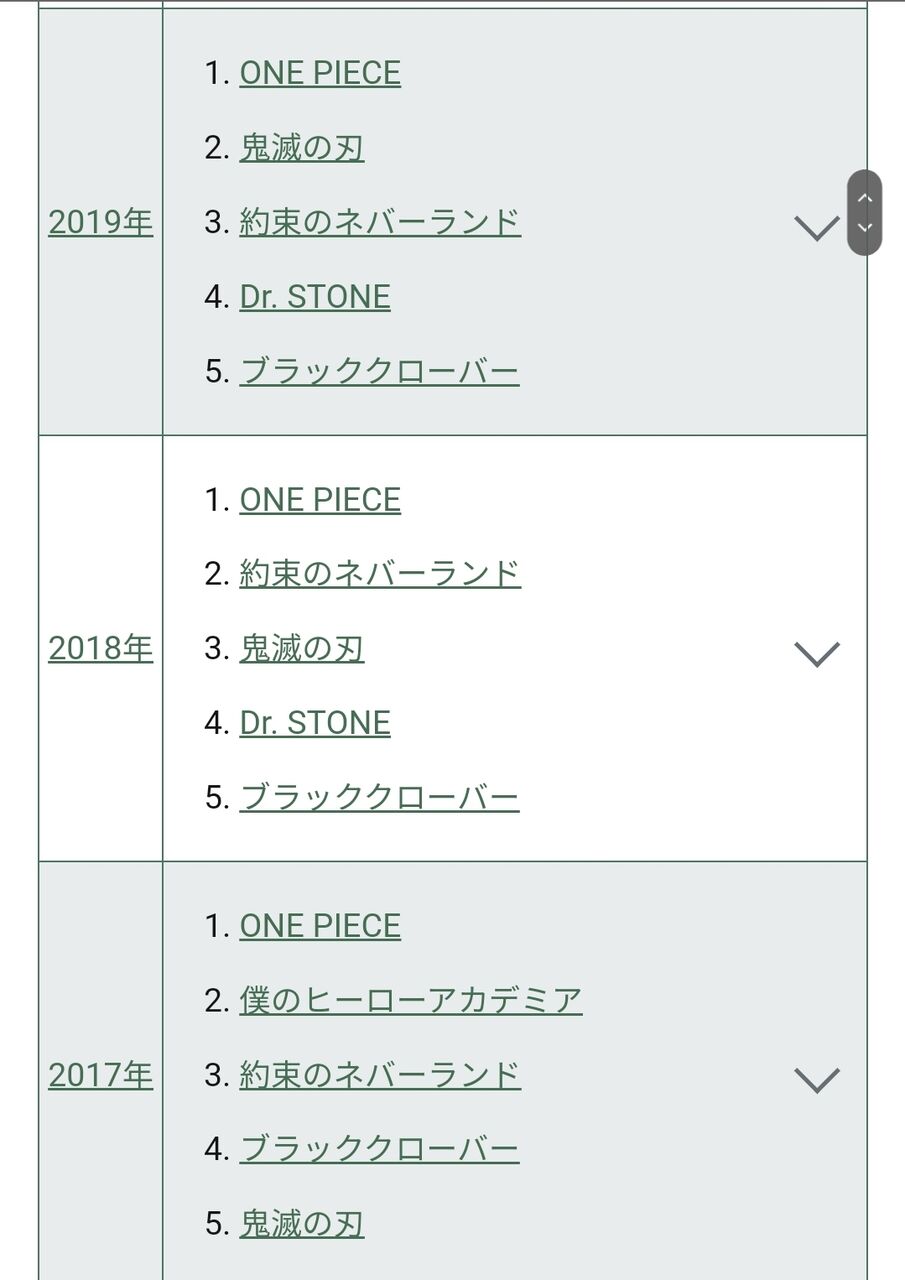The width and height of the screenshot is (905, 1280).
Task: Open ブラッククローバー ranked fifth in 2018
Action: (380, 798)
